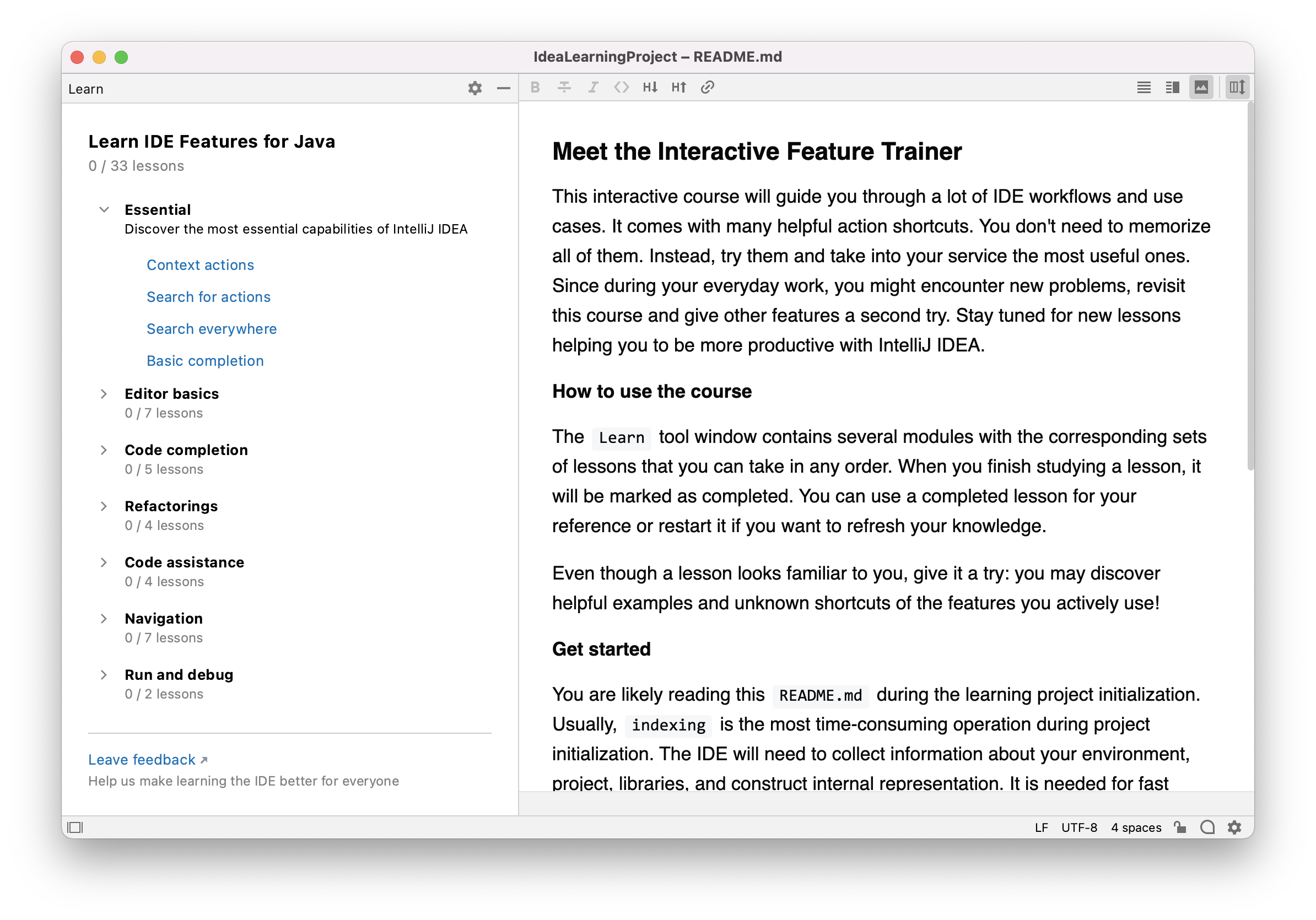The image size is (1316, 920).
Task: Toggle tool window bars icon in the status bar
Action: point(75,827)
